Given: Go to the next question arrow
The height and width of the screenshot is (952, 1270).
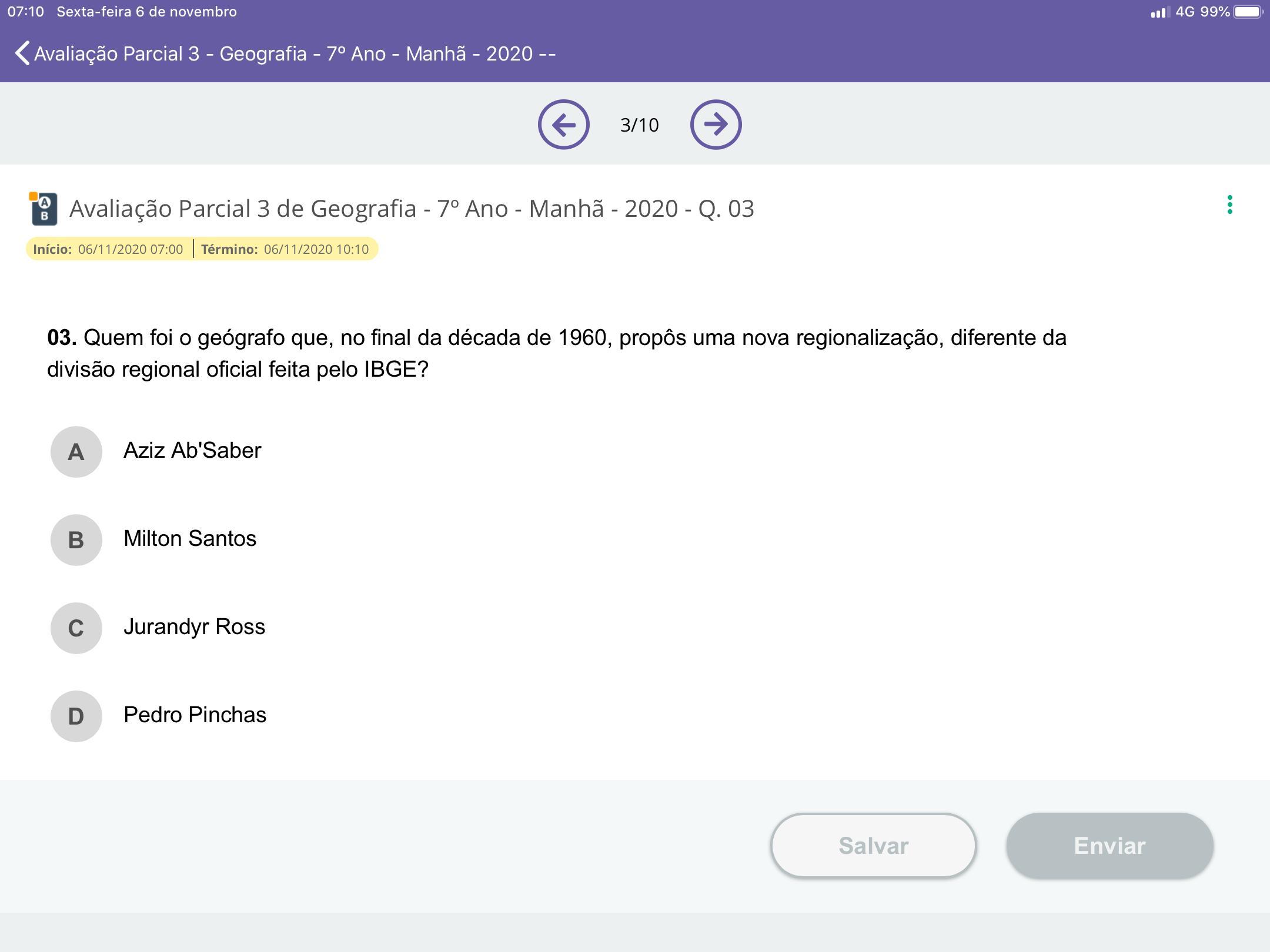Looking at the screenshot, I should (716, 125).
